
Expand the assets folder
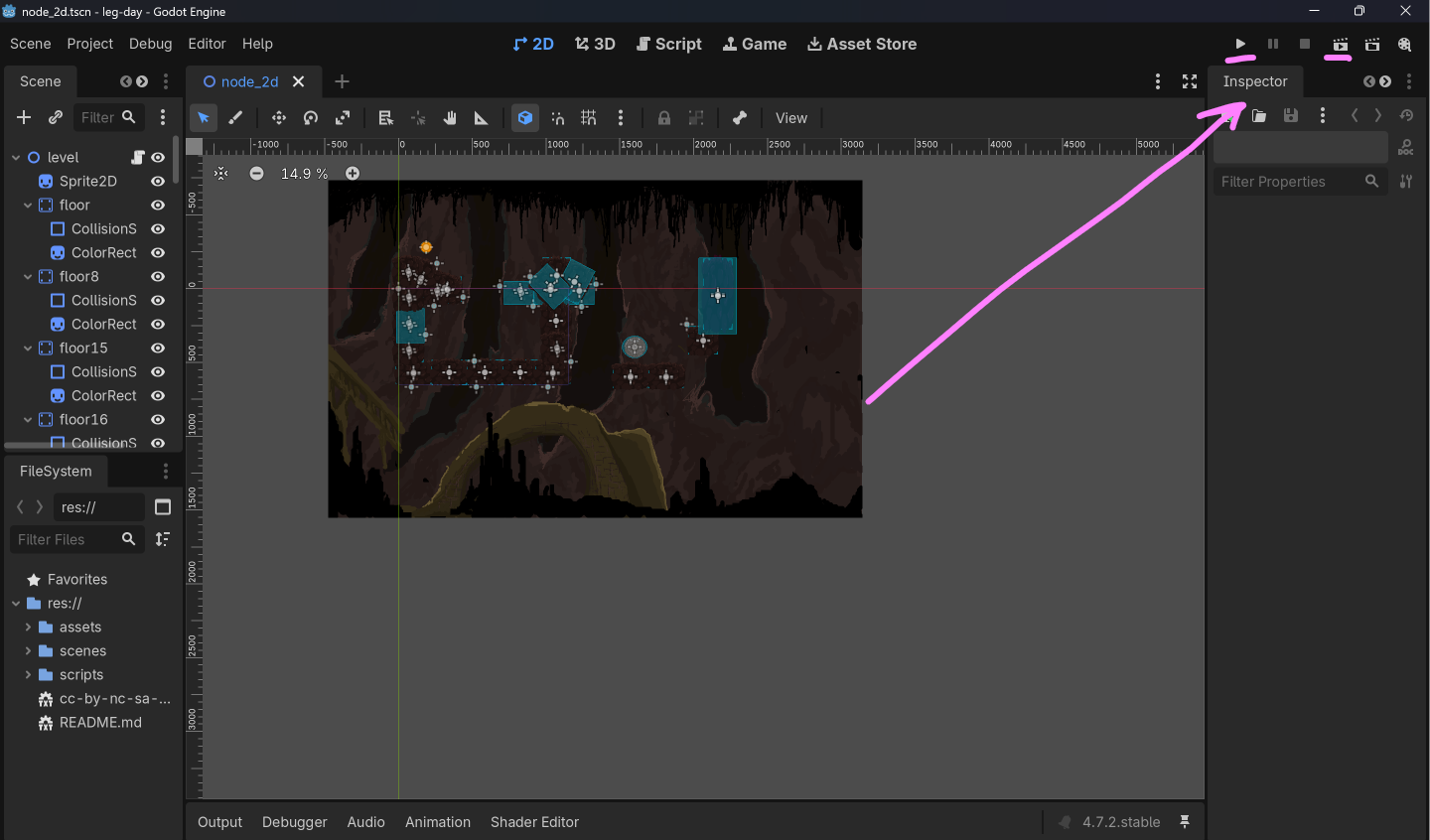pos(28,628)
